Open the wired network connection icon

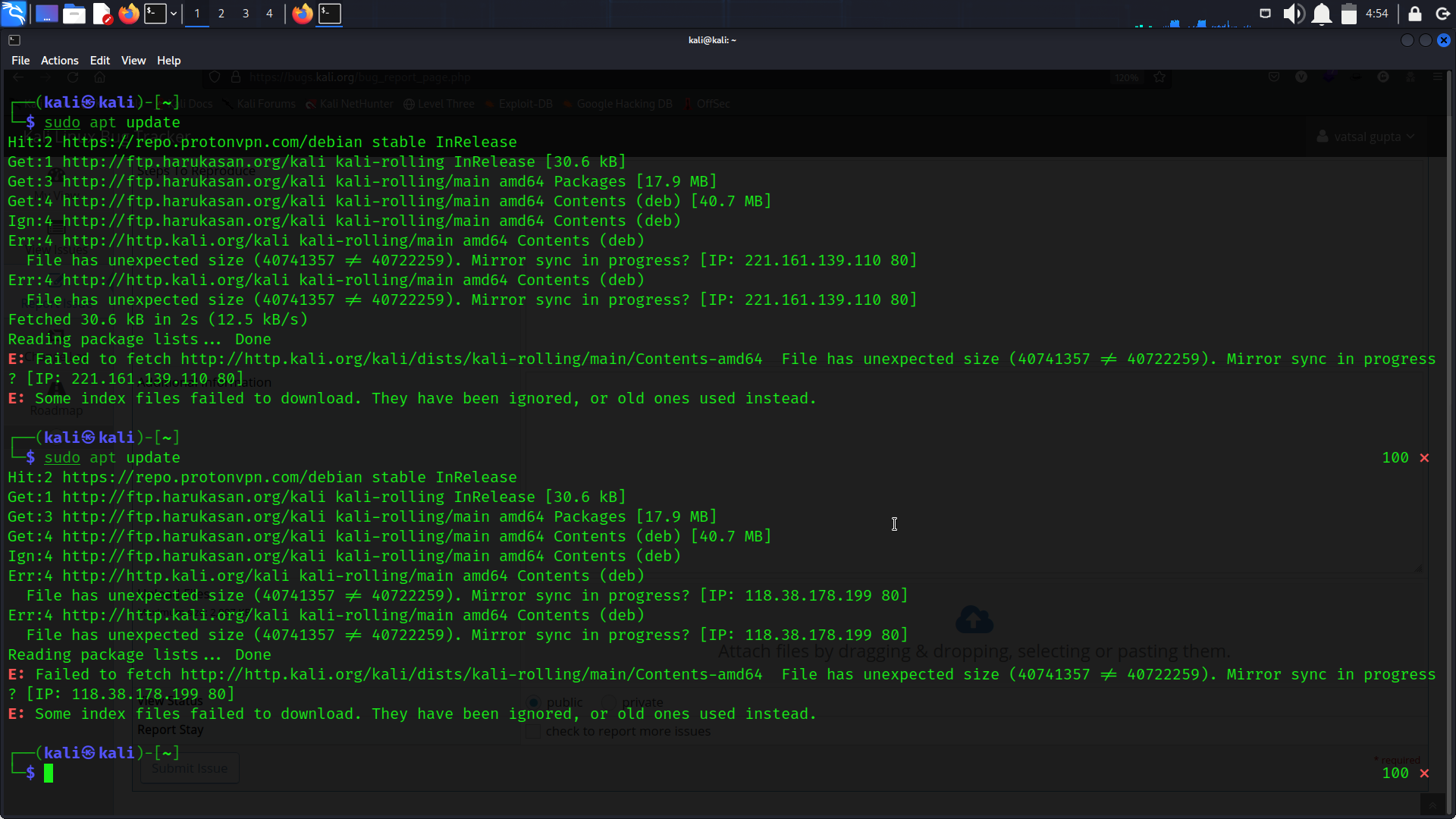1265,13
